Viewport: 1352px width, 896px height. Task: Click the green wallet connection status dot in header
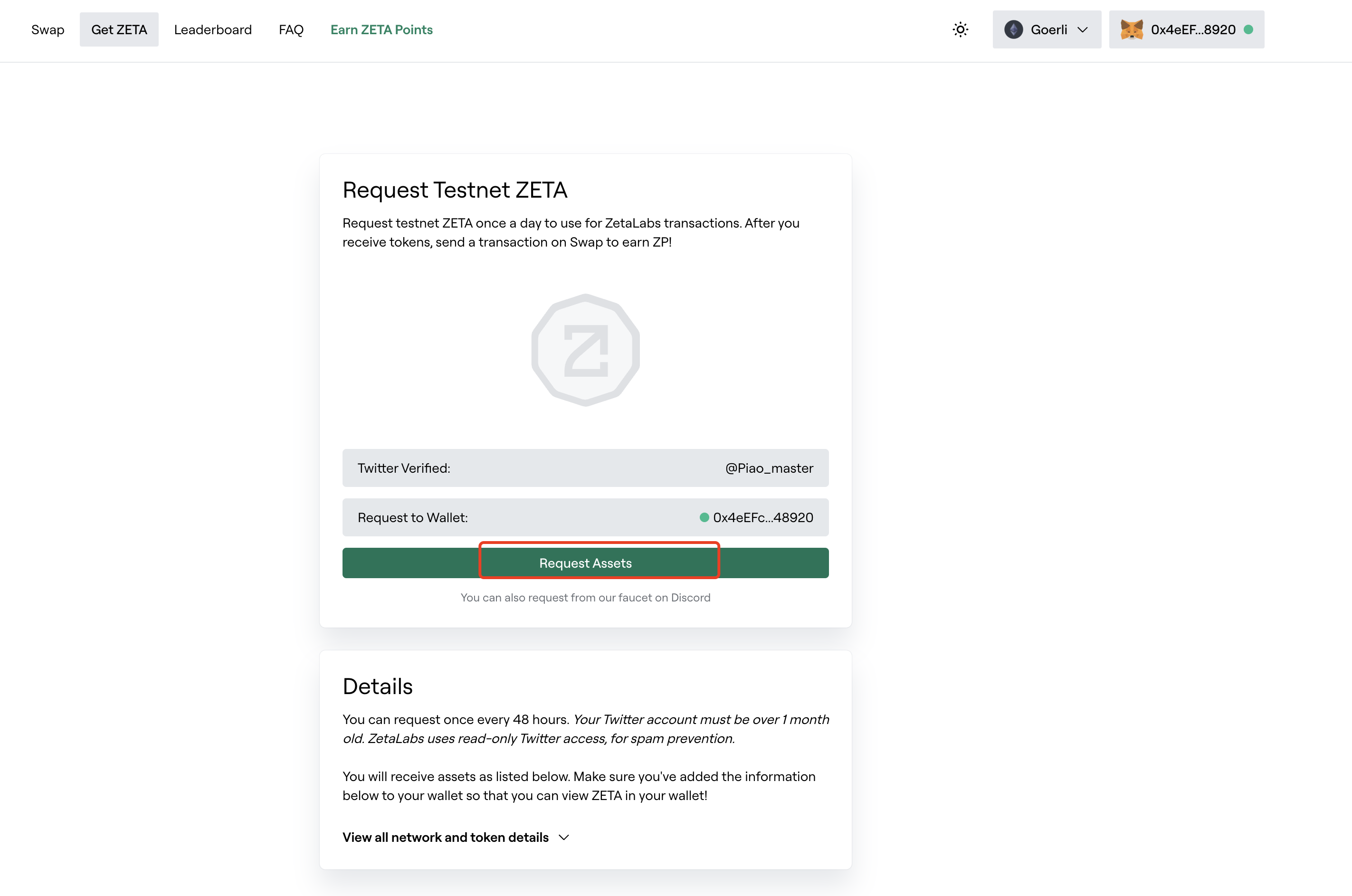click(1248, 30)
